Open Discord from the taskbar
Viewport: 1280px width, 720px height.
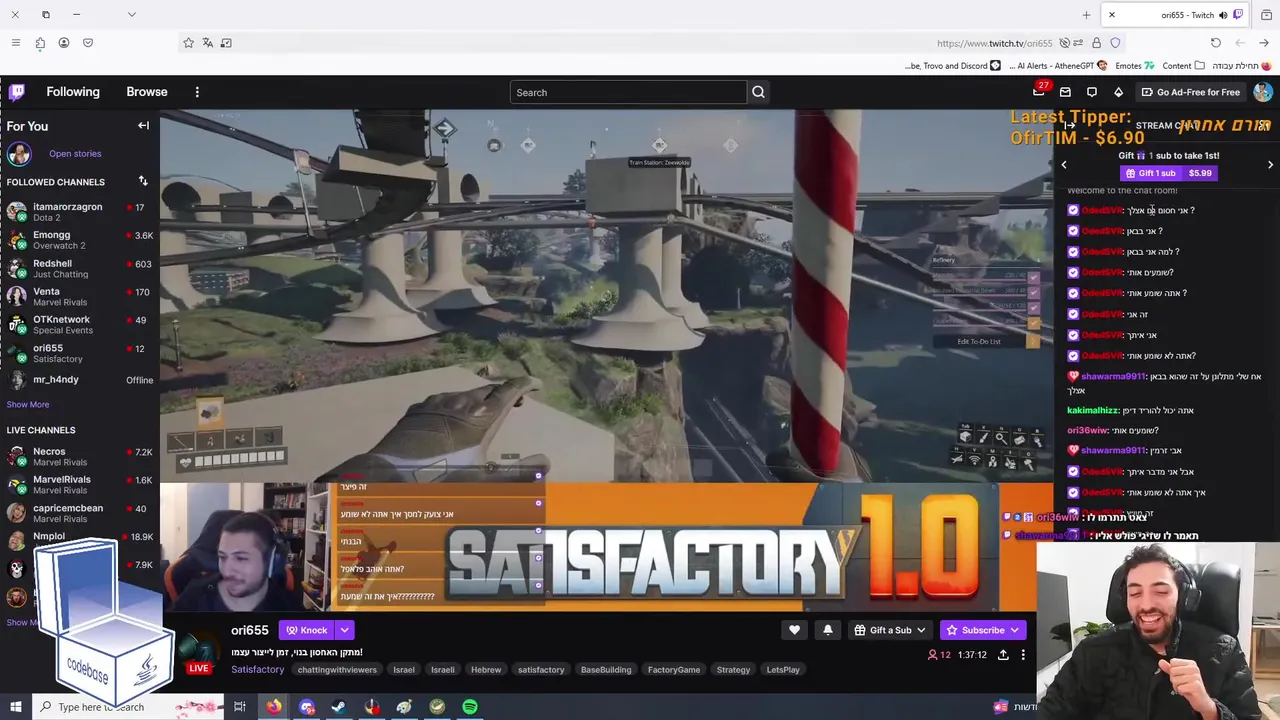coord(307,707)
